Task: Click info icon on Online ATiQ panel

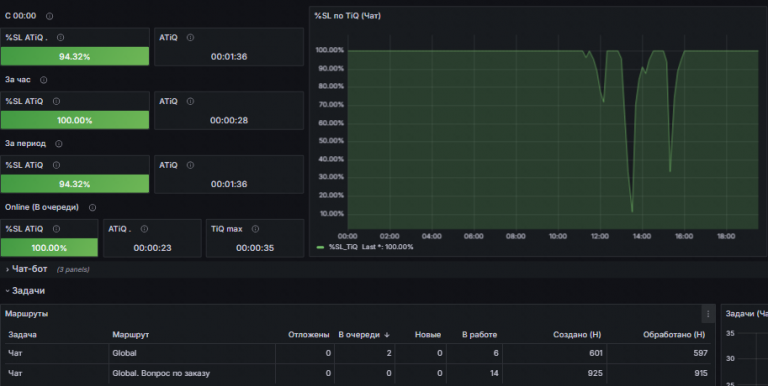Action: 144,229
